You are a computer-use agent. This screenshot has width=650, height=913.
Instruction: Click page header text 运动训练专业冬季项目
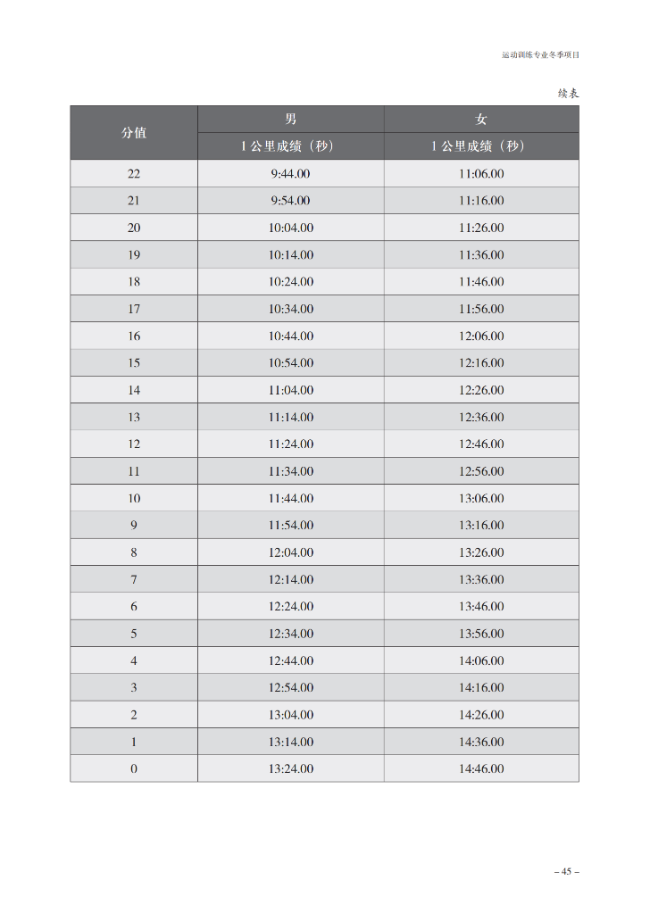click(x=540, y=55)
